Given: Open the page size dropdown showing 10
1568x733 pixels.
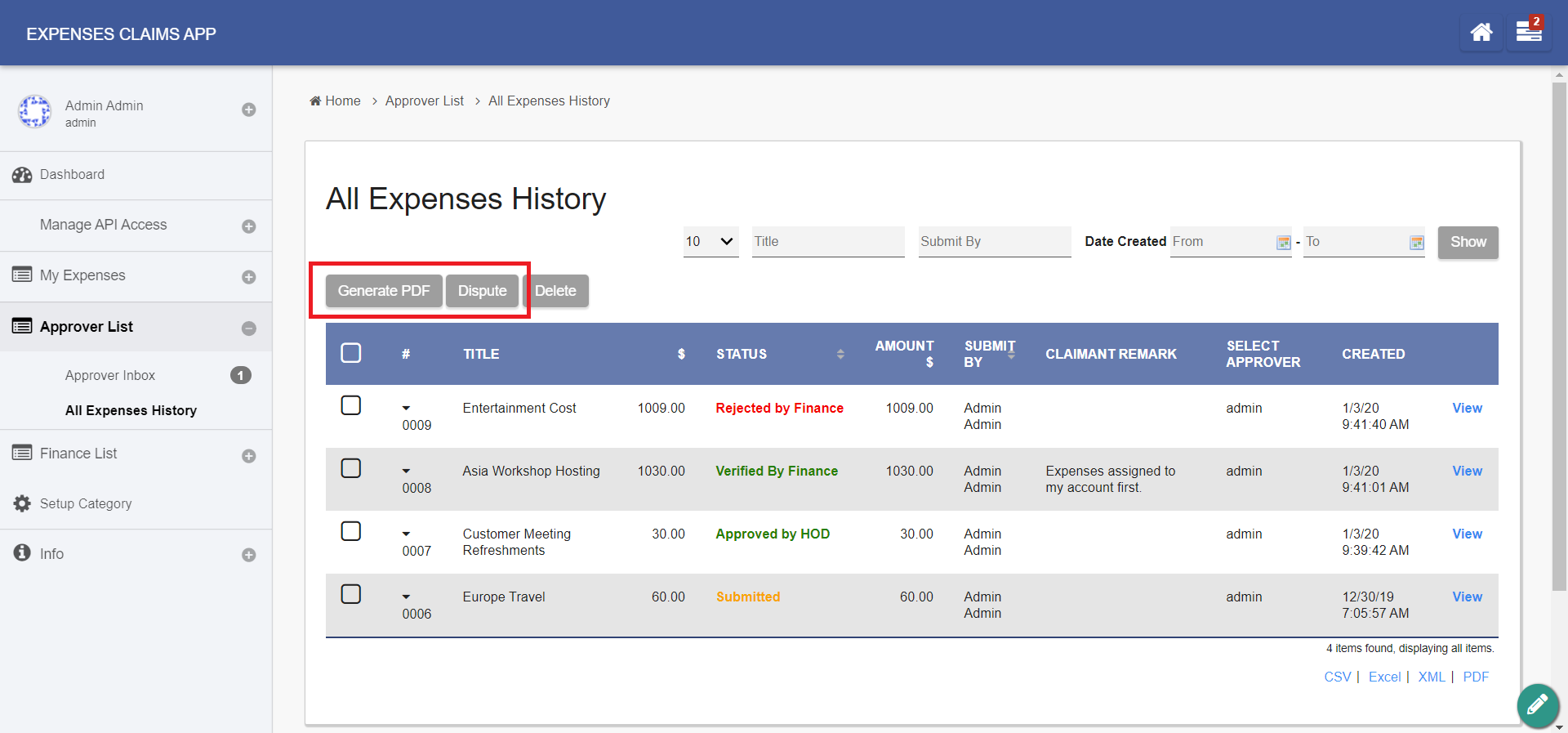Looking at the screenshot, I should [710, 242].
